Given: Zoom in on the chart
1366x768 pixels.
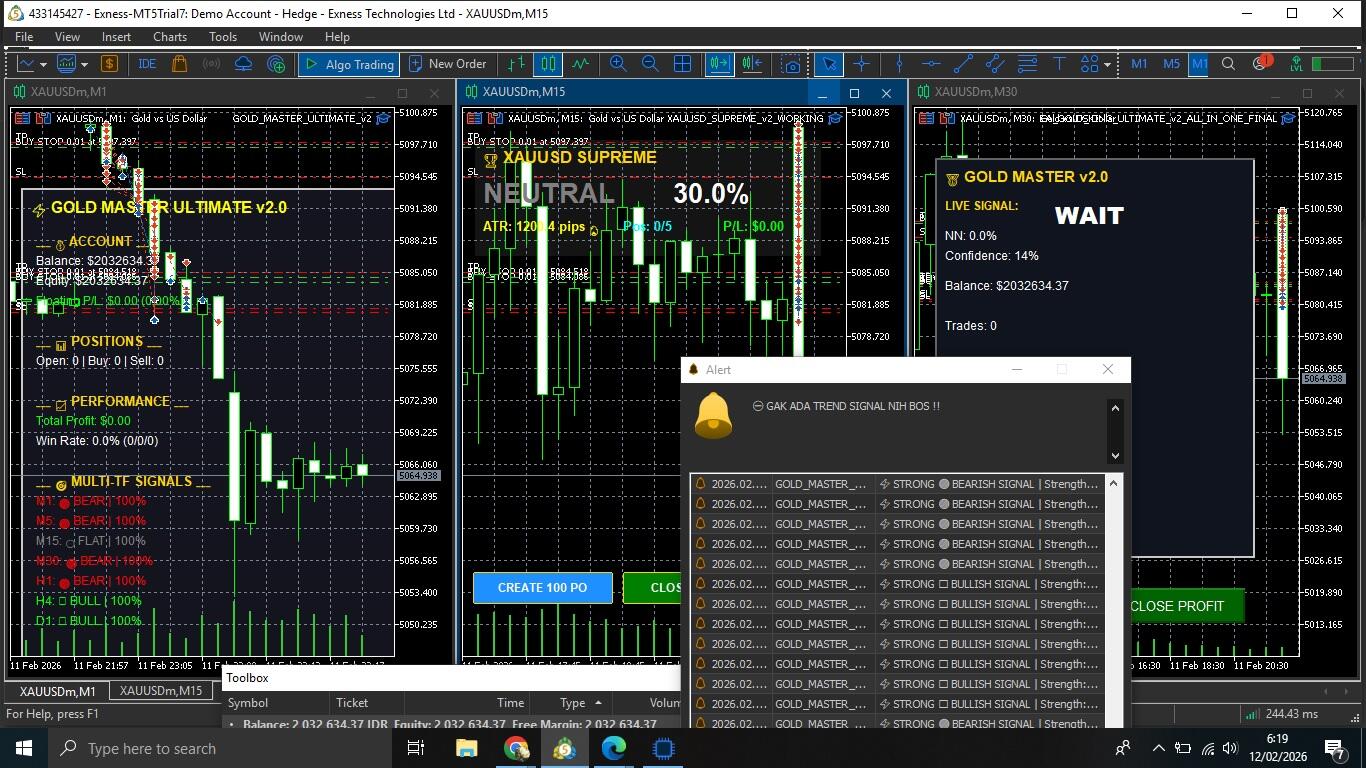Looking at the screenshot, I should (x=618, y=64).
